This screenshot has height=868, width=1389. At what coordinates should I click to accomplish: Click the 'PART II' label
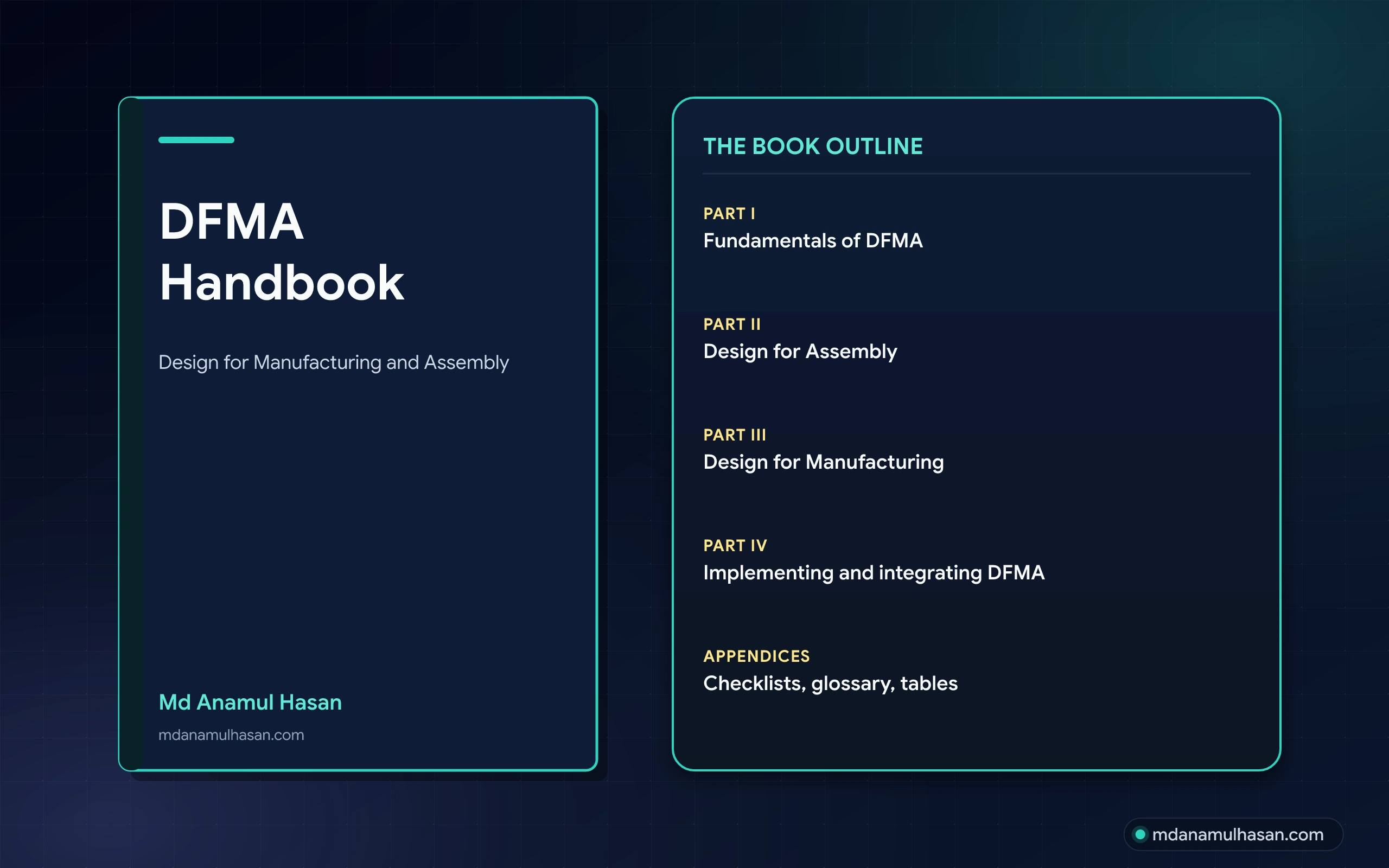732,324
